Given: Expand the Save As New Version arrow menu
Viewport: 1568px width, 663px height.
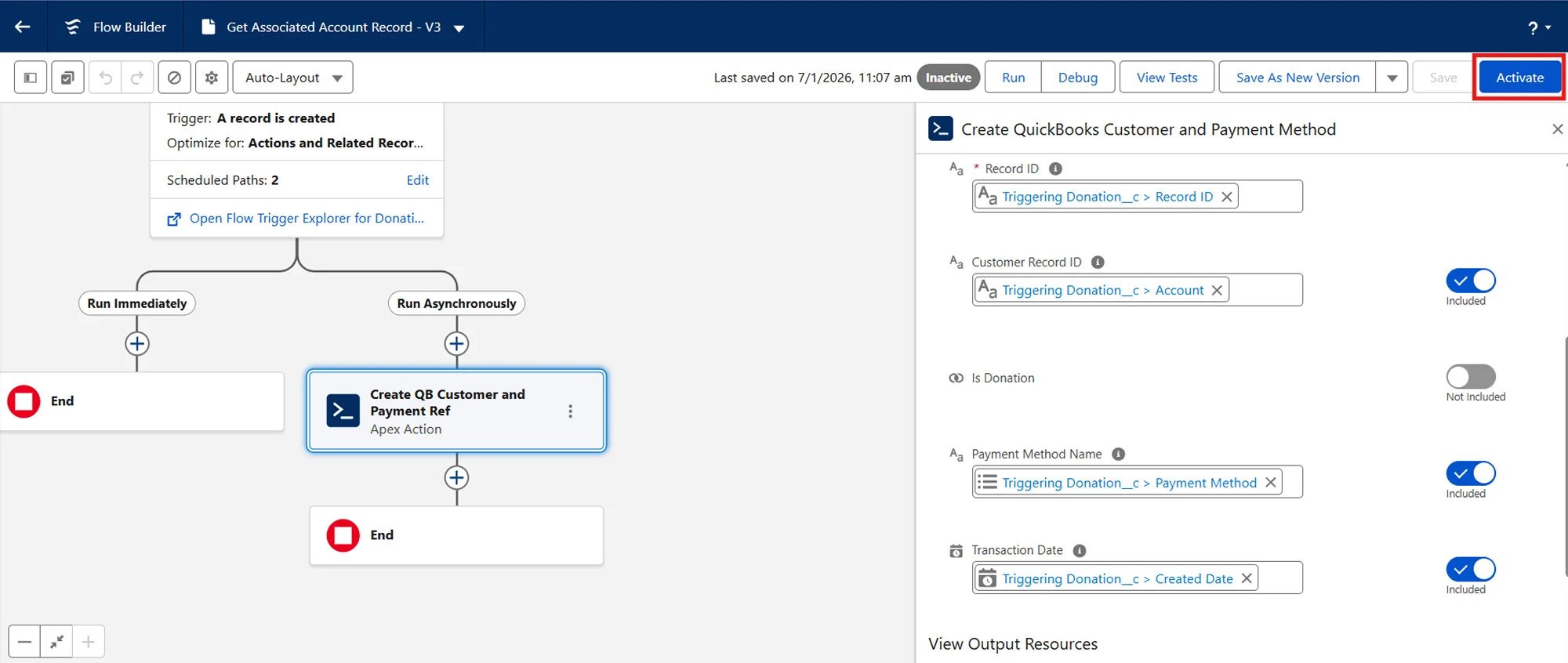Looking at the screenshot, I should pos(1392,78).
